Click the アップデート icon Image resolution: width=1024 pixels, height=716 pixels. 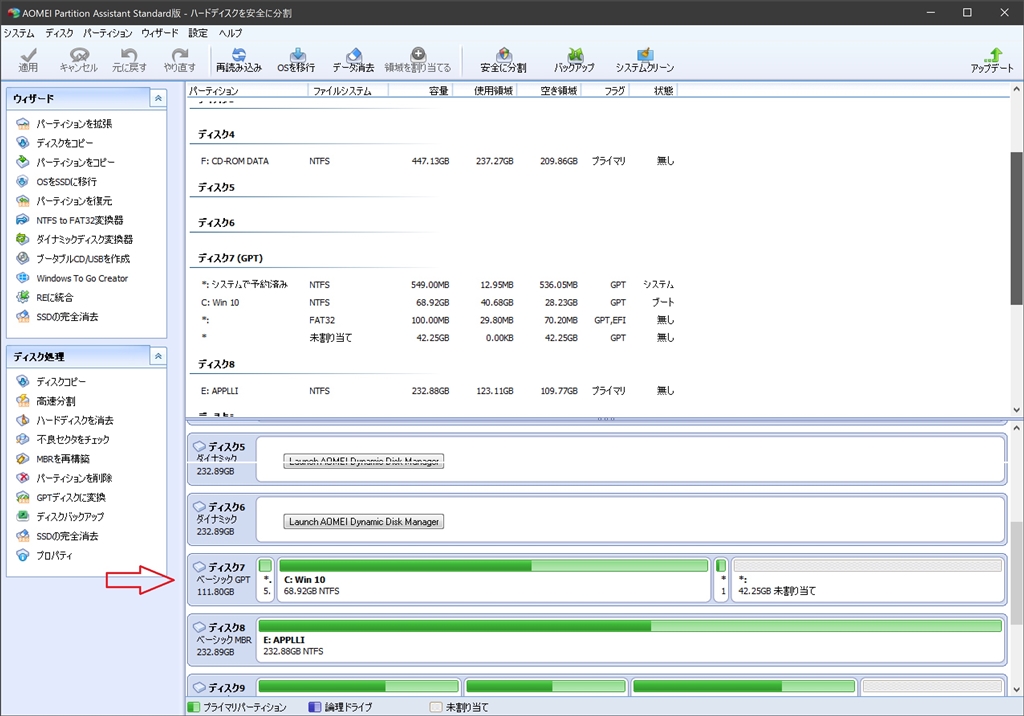[x=992, y=59]
